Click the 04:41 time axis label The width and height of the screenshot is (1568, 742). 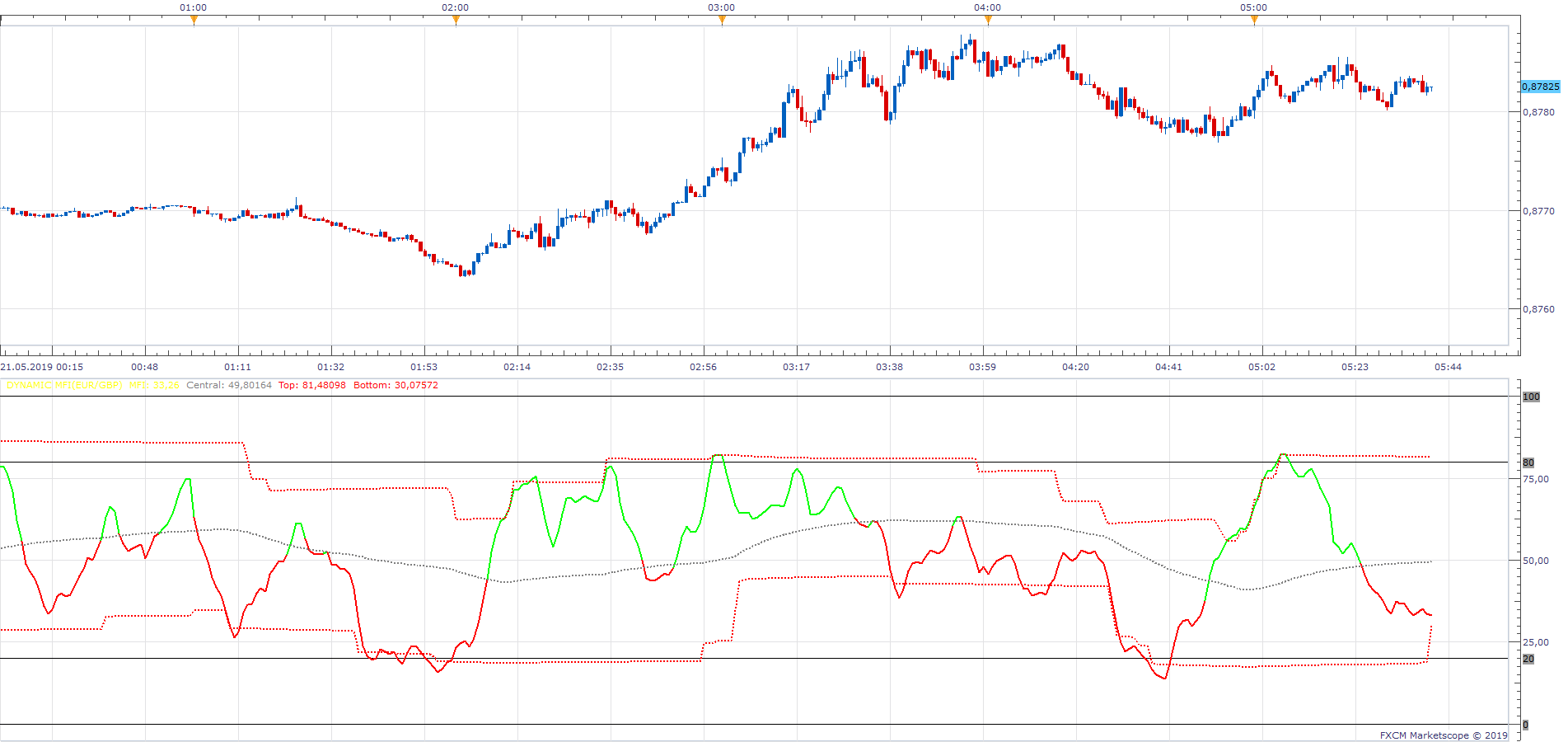click(x=1169, y=367)
